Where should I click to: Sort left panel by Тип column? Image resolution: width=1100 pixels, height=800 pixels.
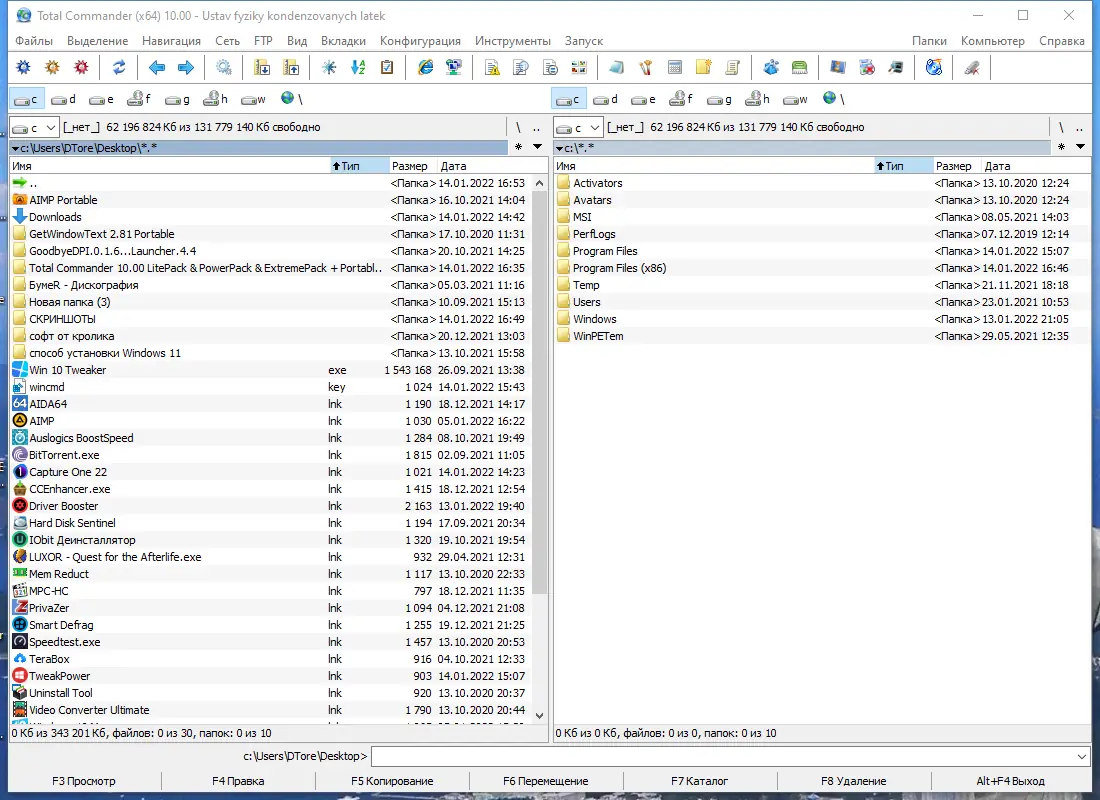(x=359, y=166)
